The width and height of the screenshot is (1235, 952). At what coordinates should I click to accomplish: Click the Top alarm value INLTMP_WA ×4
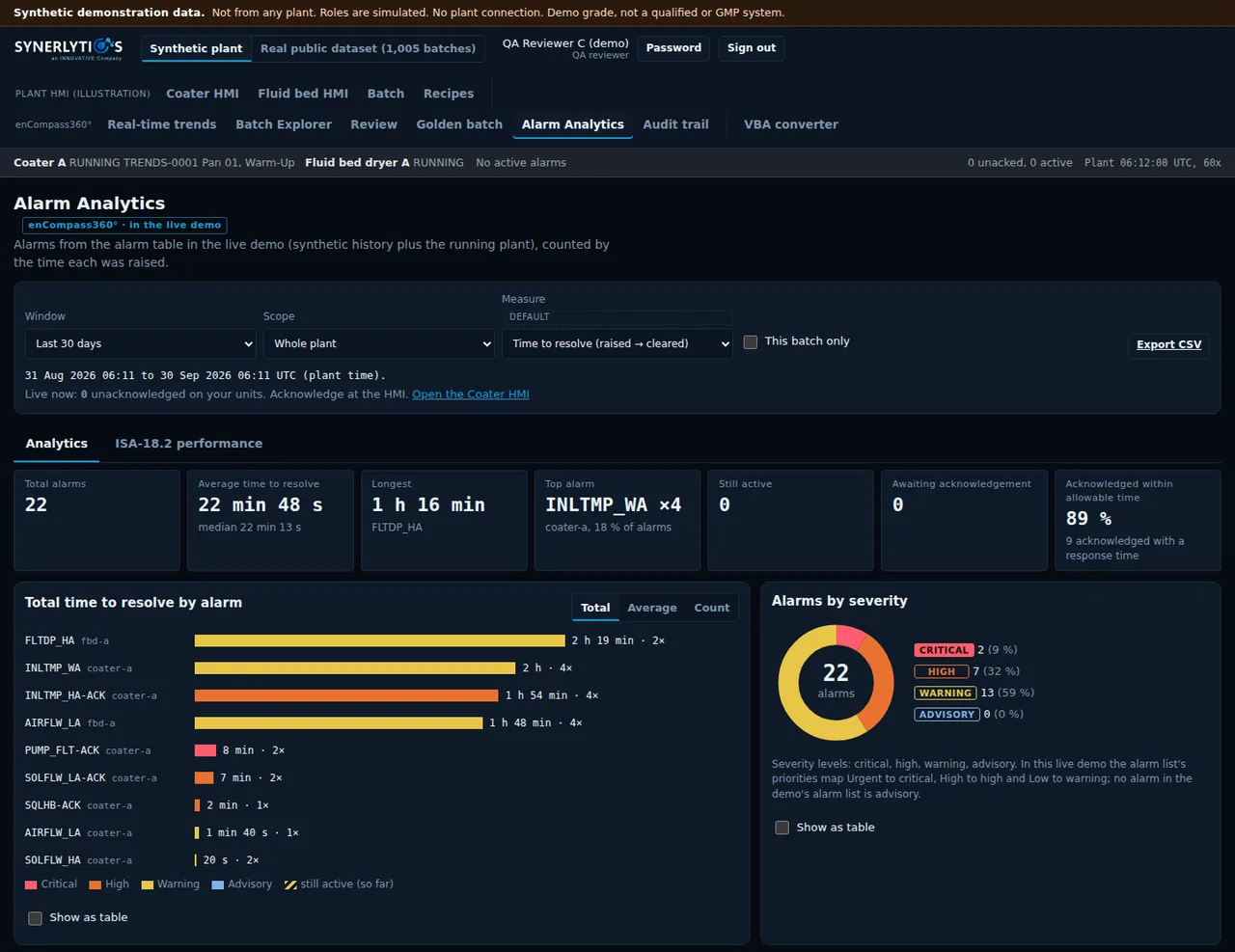614,504
